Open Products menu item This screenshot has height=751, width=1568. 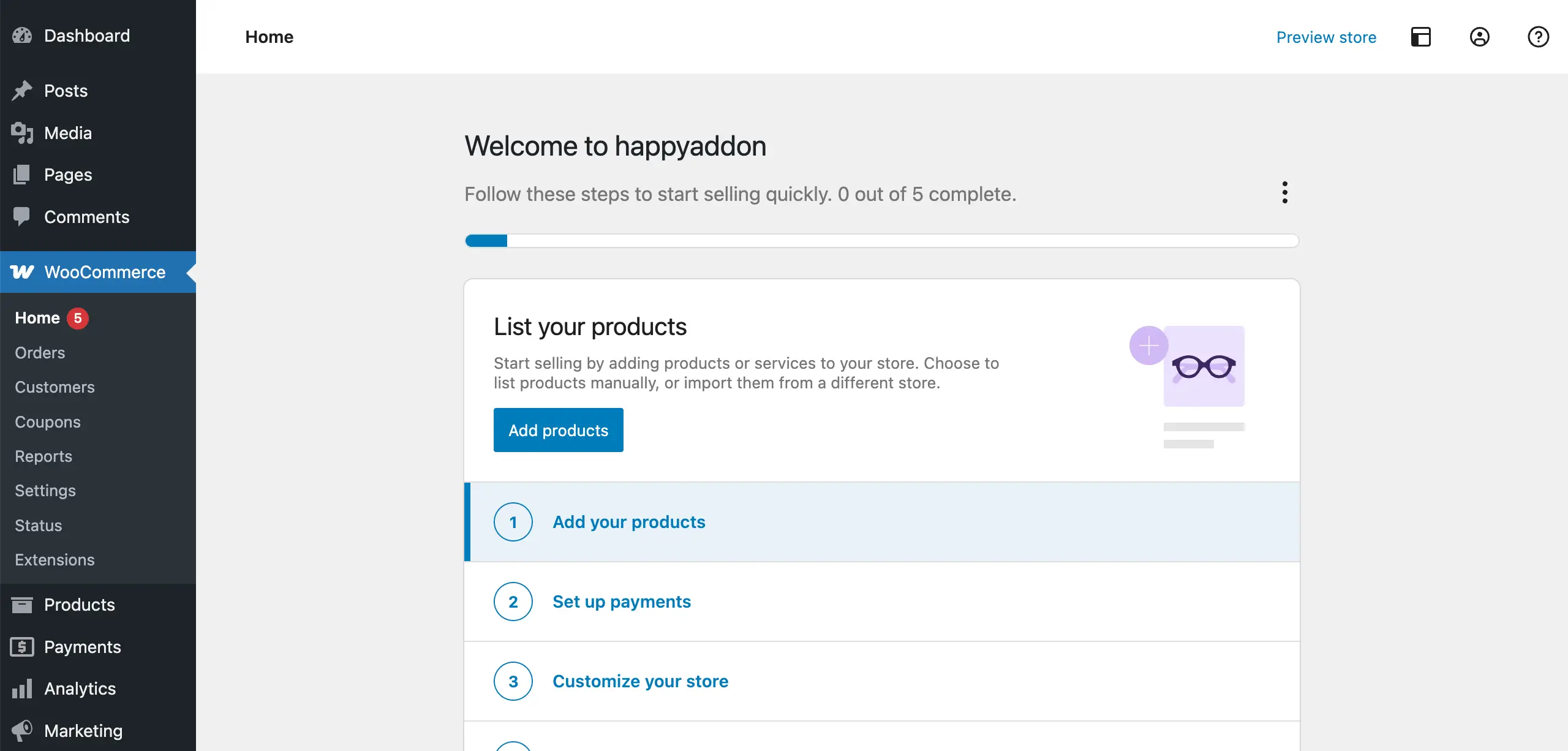(98, 605)
